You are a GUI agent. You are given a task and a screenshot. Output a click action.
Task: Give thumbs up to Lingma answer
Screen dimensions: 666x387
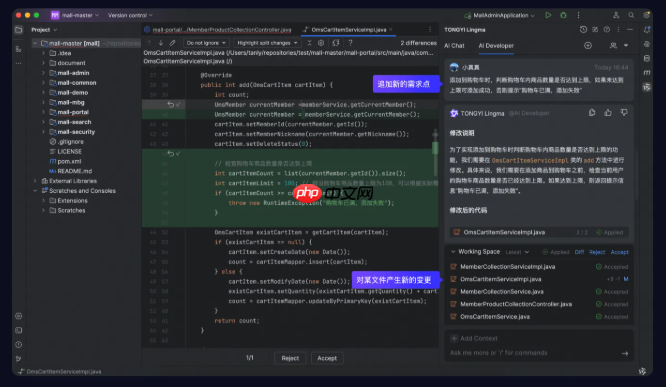click(x=608, y=113)
